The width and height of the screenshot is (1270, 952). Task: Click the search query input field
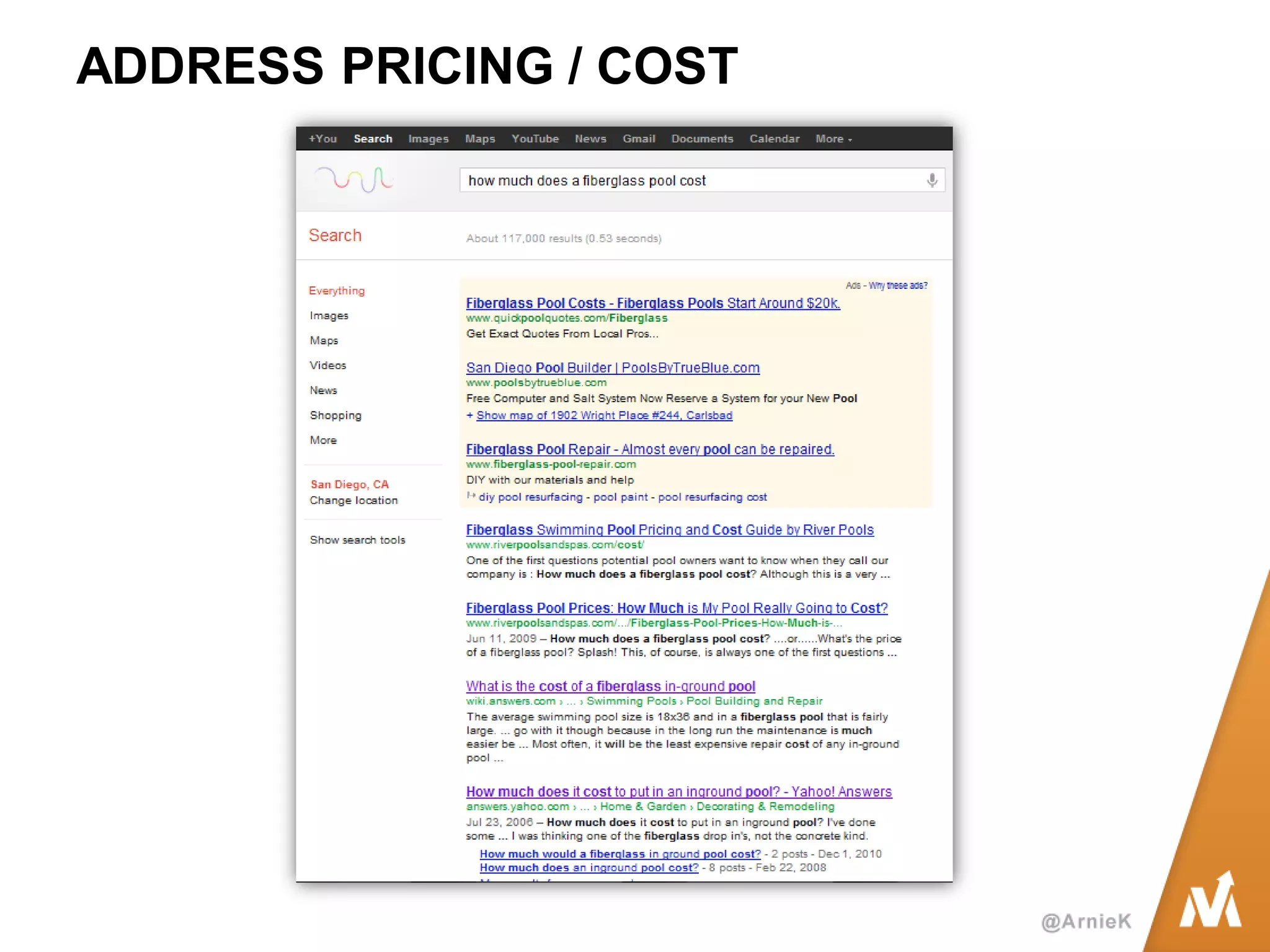point(702,180)
